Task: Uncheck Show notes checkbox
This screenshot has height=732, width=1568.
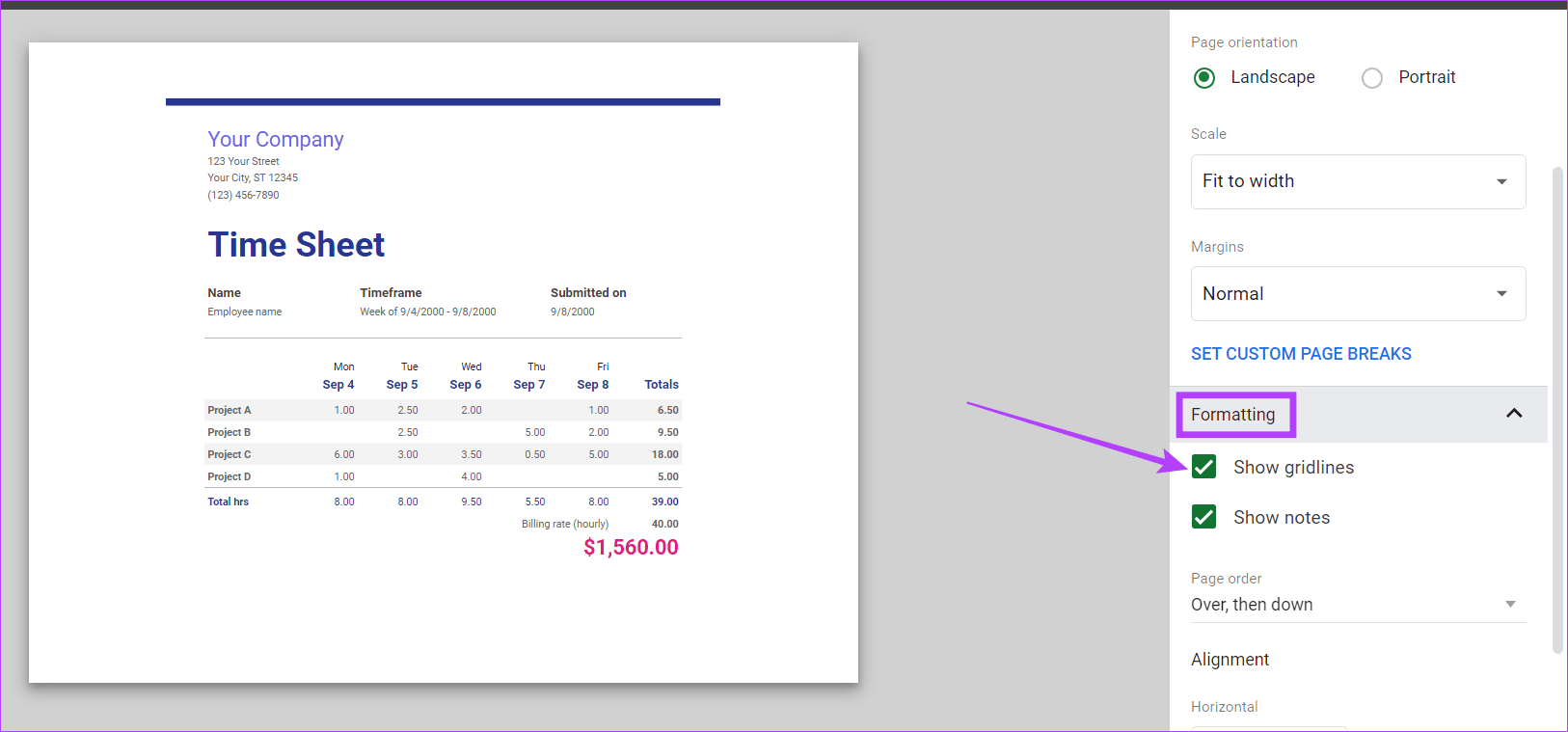Action: click(x=1204, y=517)
